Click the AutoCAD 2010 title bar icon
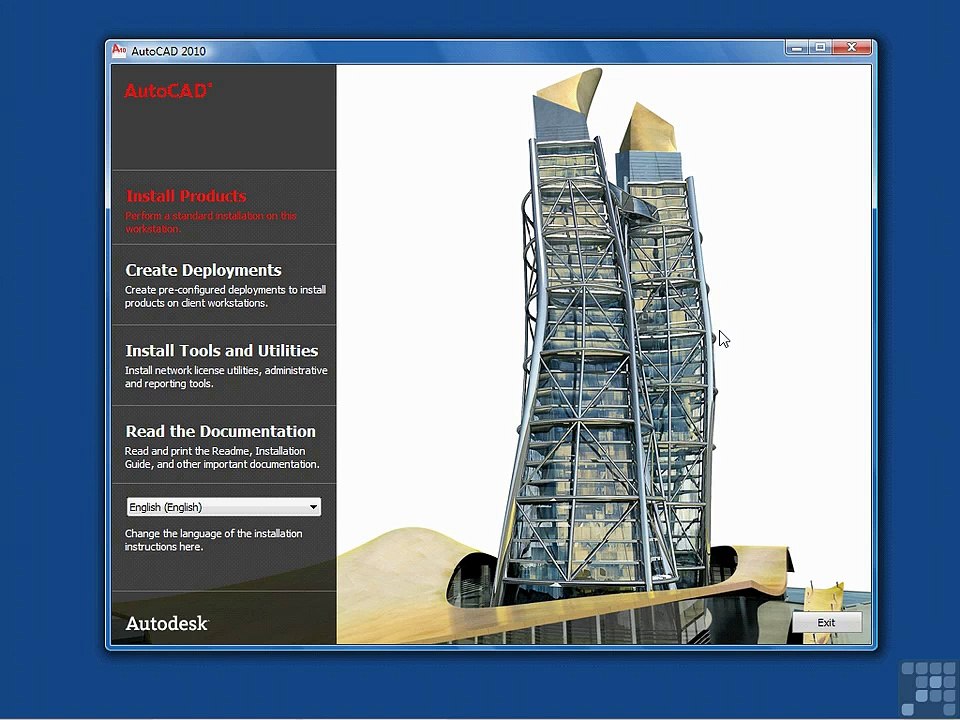 (x=119, y=50)
